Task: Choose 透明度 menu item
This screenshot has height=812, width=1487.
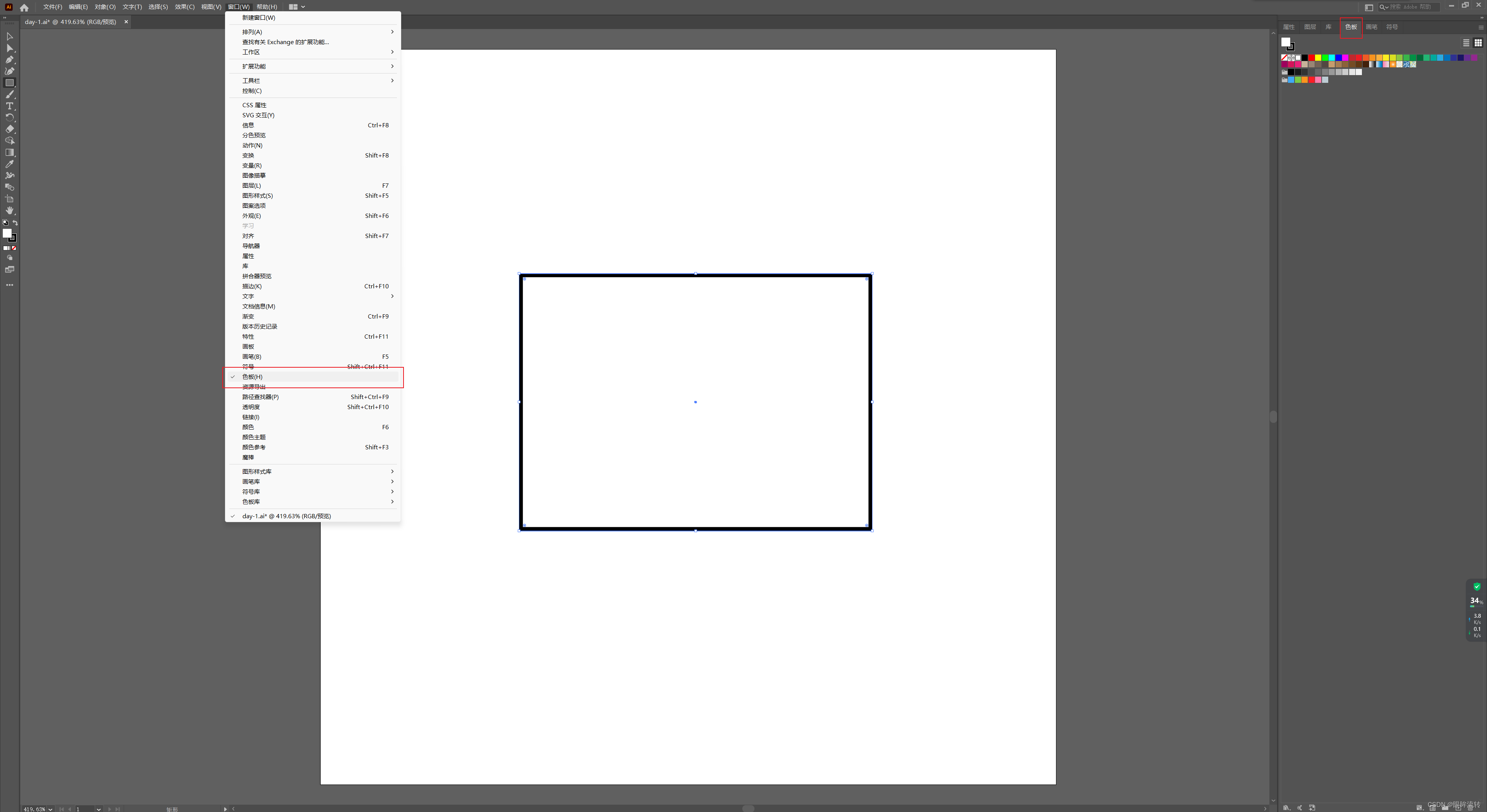Action: [313, 407]
